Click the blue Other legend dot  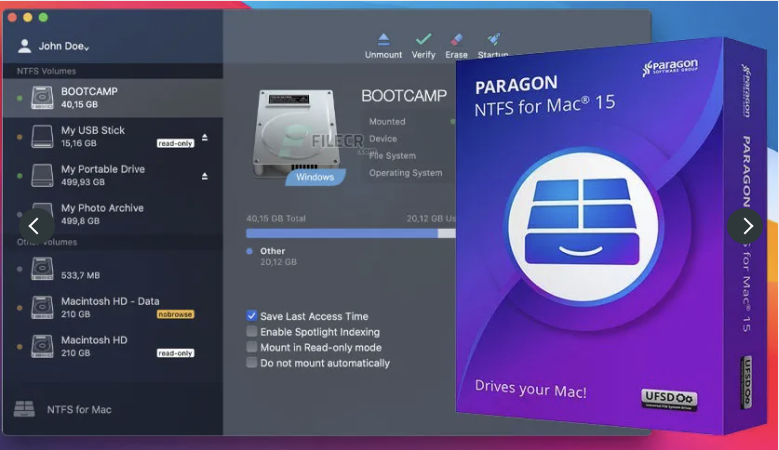click(249, 251)
